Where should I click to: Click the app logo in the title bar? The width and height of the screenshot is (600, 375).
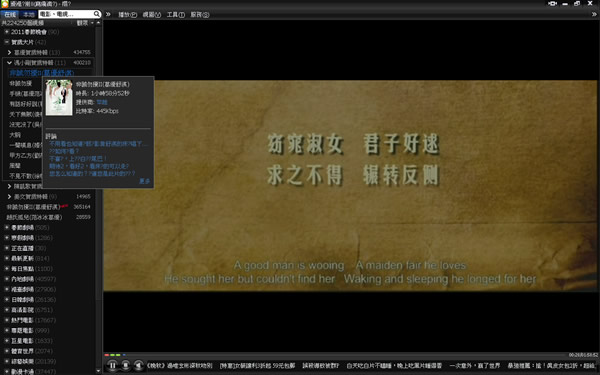point(5,4)
